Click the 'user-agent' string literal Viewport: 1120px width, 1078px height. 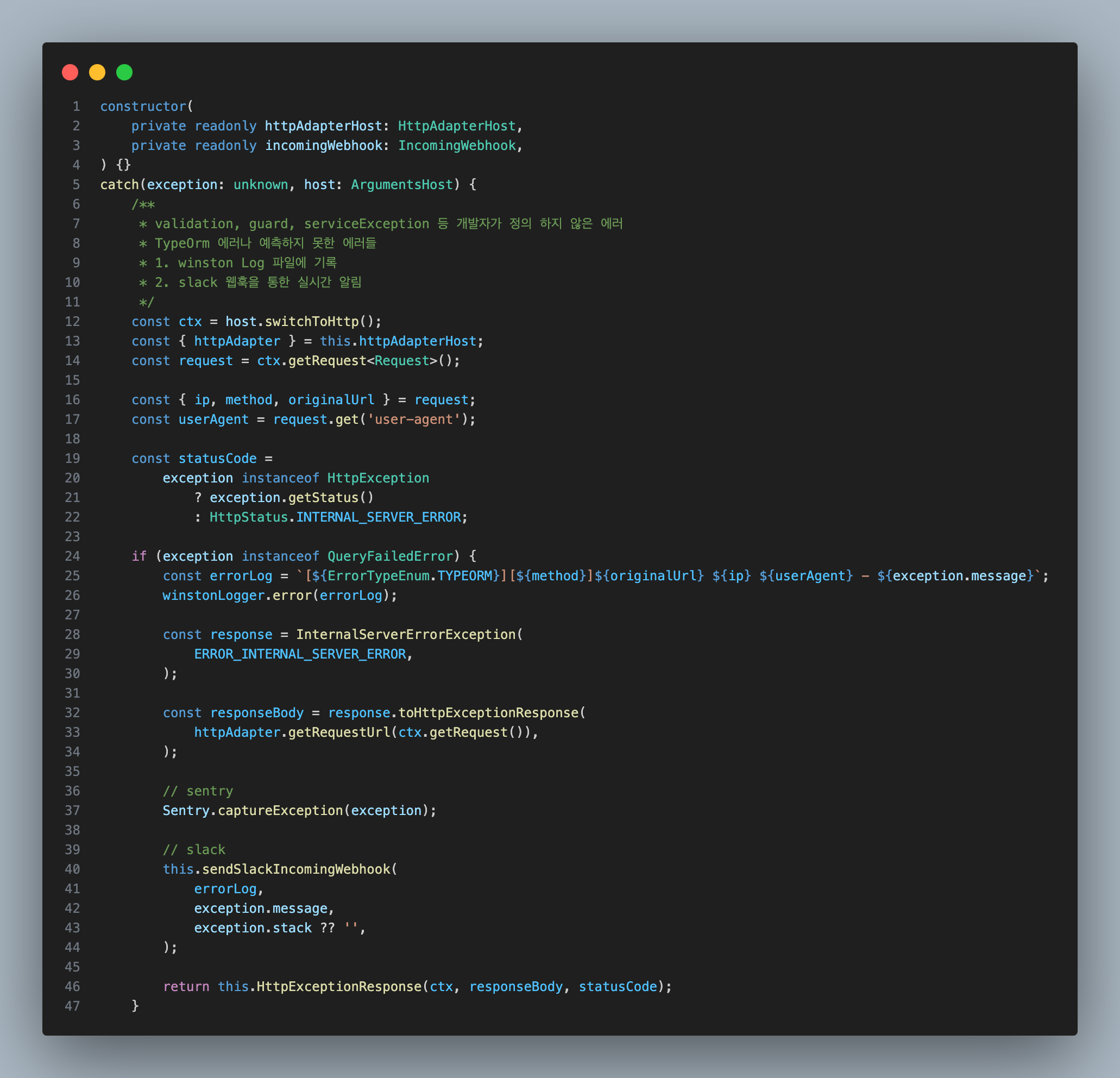click(x=414, y=419)
